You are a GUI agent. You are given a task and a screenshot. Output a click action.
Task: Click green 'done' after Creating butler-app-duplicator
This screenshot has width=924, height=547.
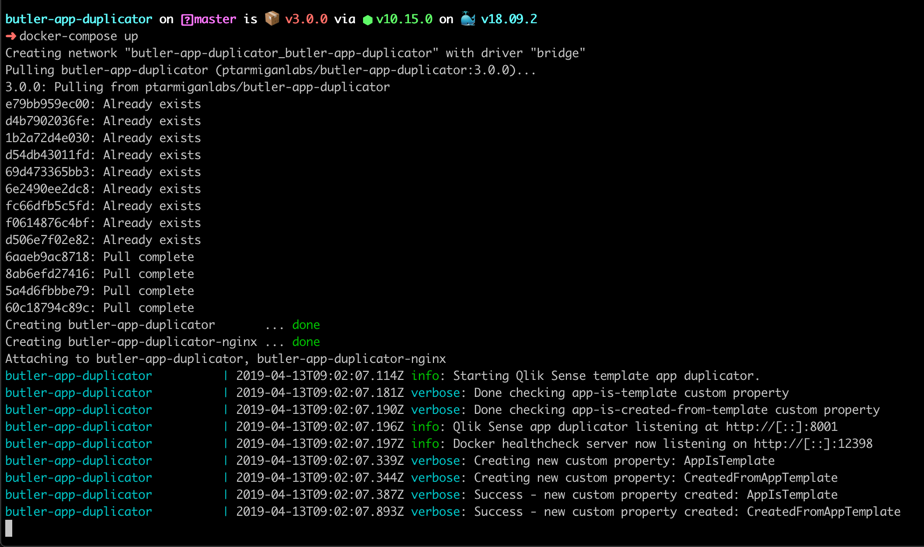(x=306, y=325)
